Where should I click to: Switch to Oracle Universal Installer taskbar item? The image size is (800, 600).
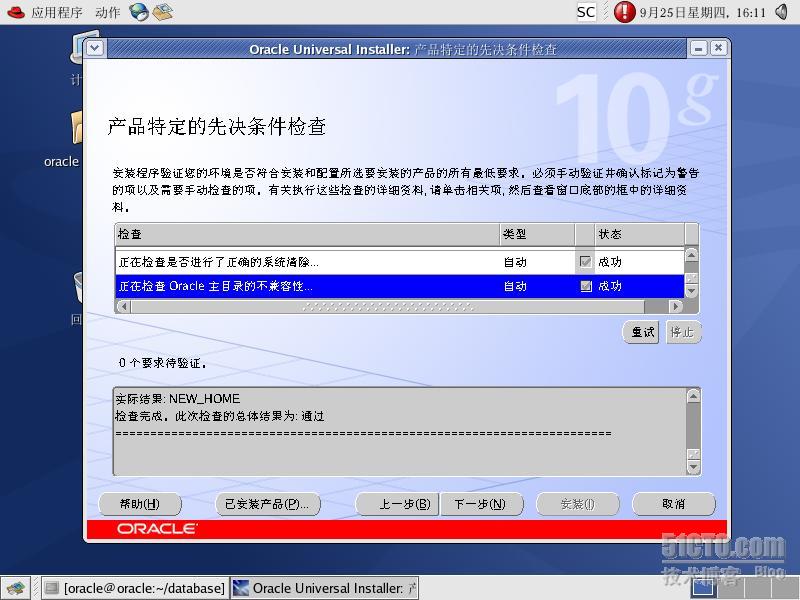(x=324, y=588)
